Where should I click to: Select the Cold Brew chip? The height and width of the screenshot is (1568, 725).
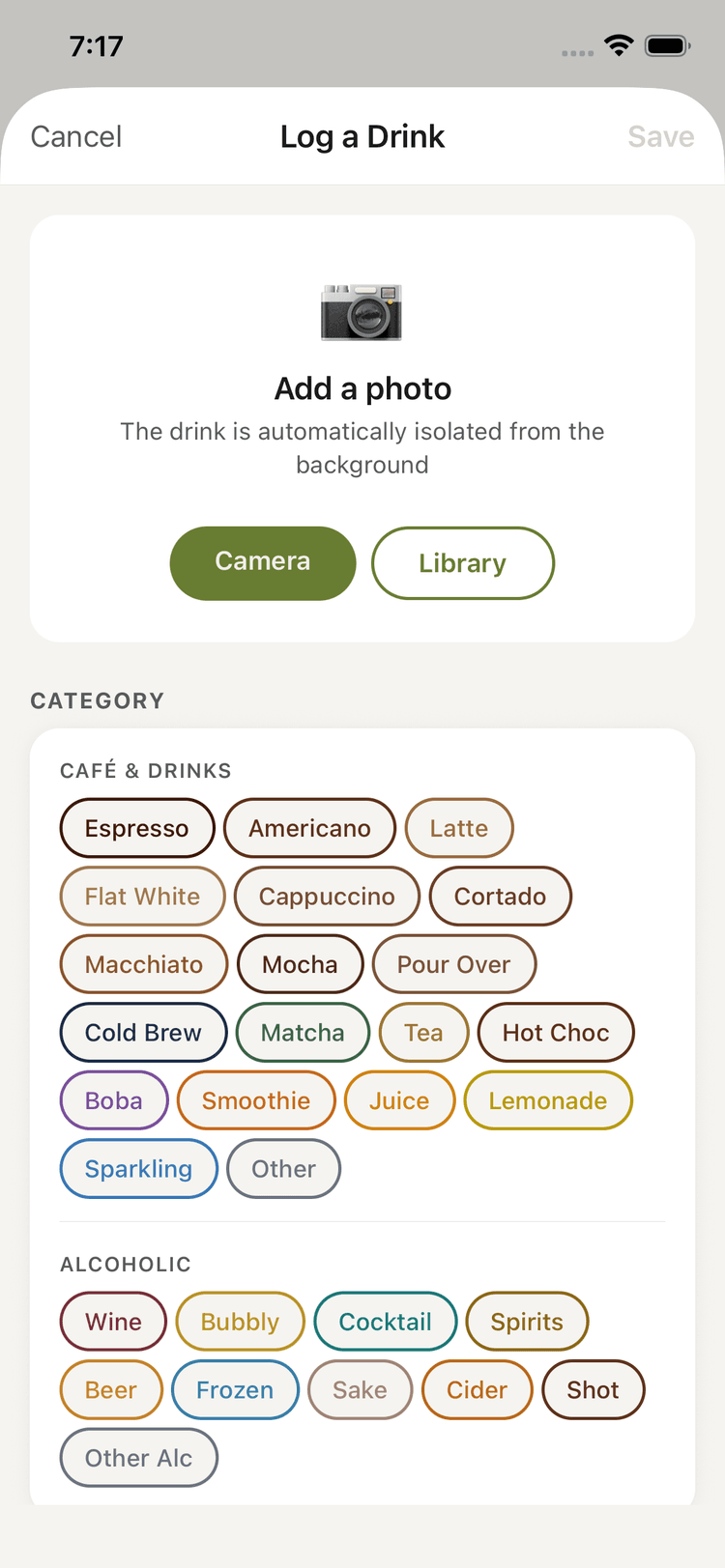point(143,1033)
